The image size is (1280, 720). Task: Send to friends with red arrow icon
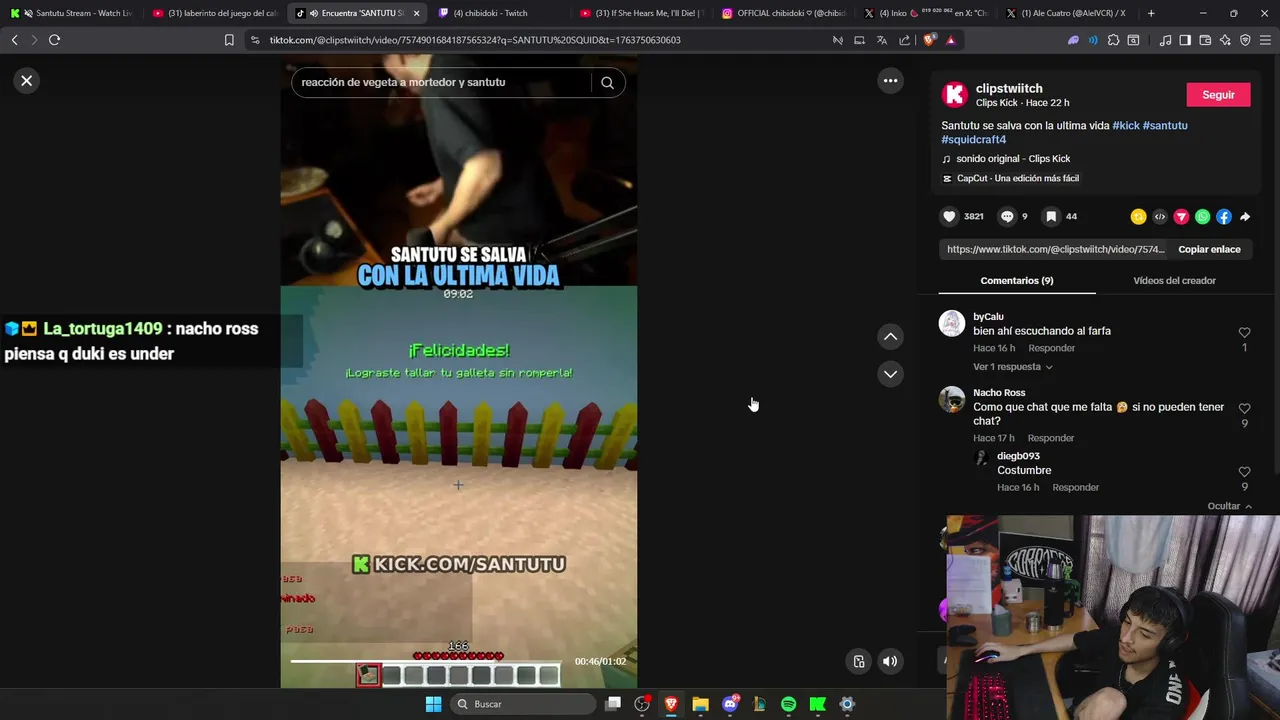(1181, 217)
